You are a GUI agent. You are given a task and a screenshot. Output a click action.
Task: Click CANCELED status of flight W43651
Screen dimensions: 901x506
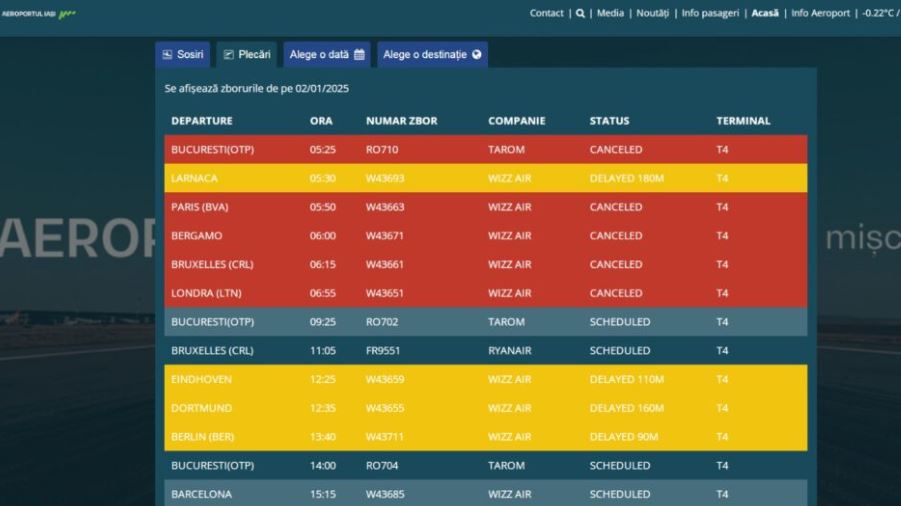click(616, 293)
